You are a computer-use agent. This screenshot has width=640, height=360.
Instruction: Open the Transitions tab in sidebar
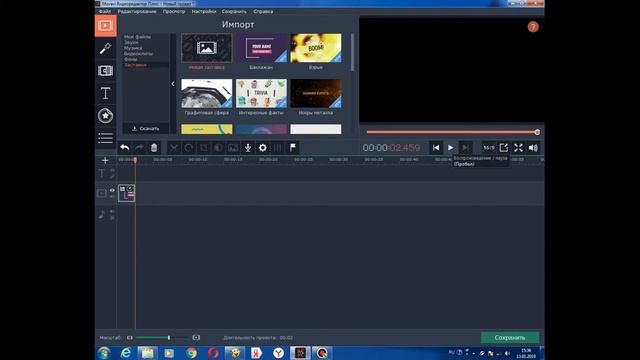tap(105, 71)
